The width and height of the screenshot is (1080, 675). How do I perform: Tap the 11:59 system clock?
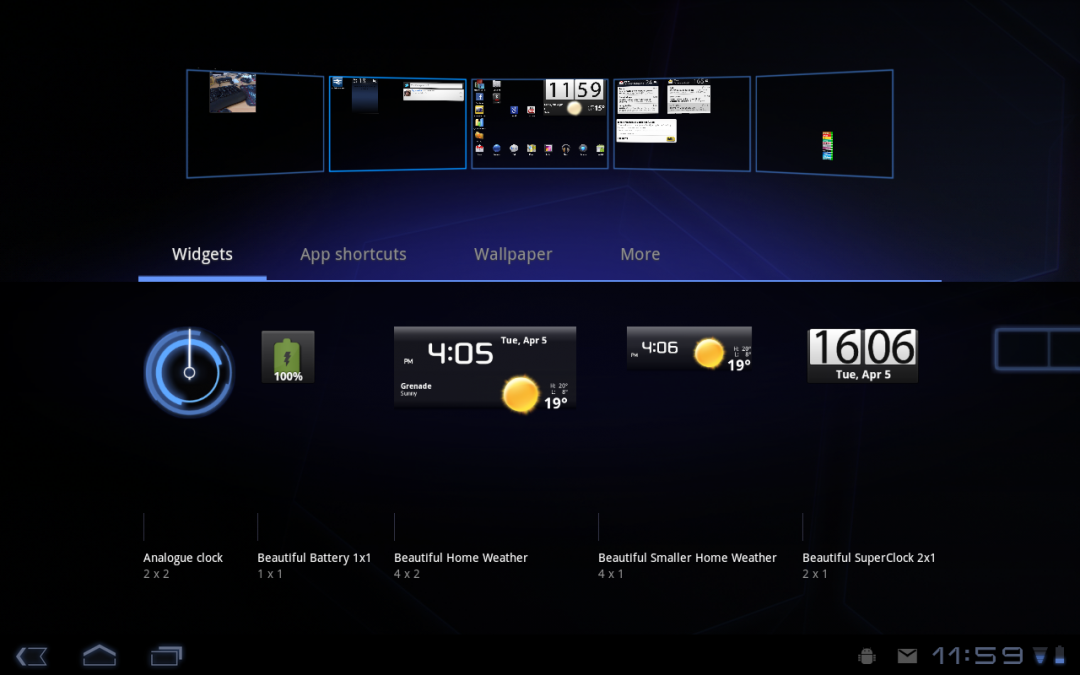tap(978, 656)
